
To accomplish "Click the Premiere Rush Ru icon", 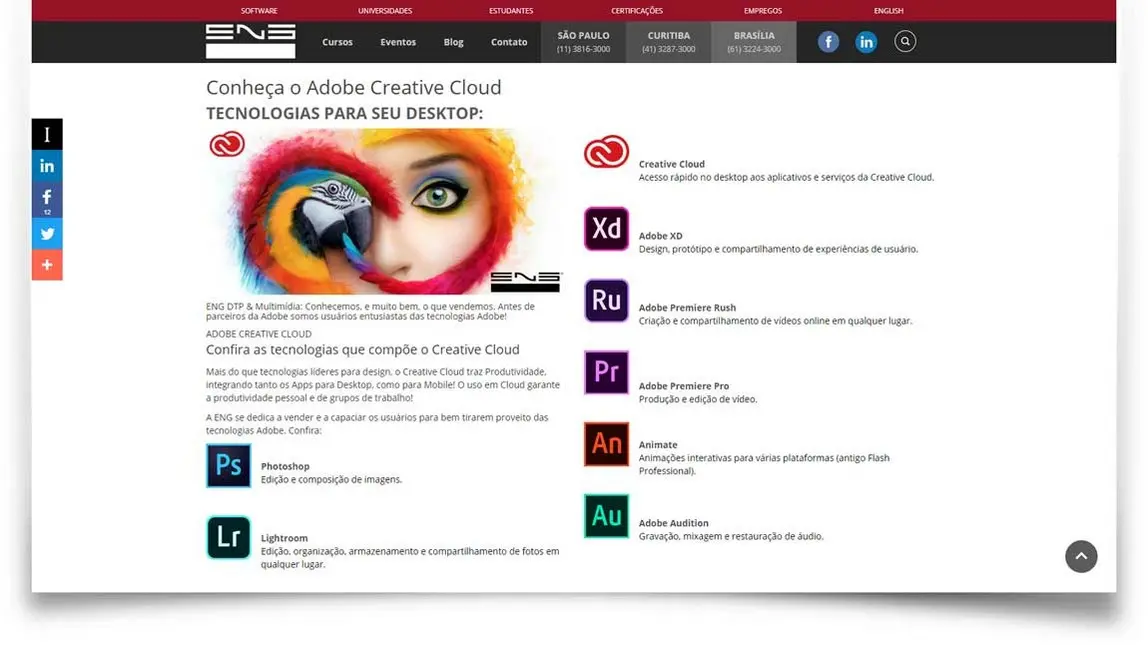I will point(606,300).
